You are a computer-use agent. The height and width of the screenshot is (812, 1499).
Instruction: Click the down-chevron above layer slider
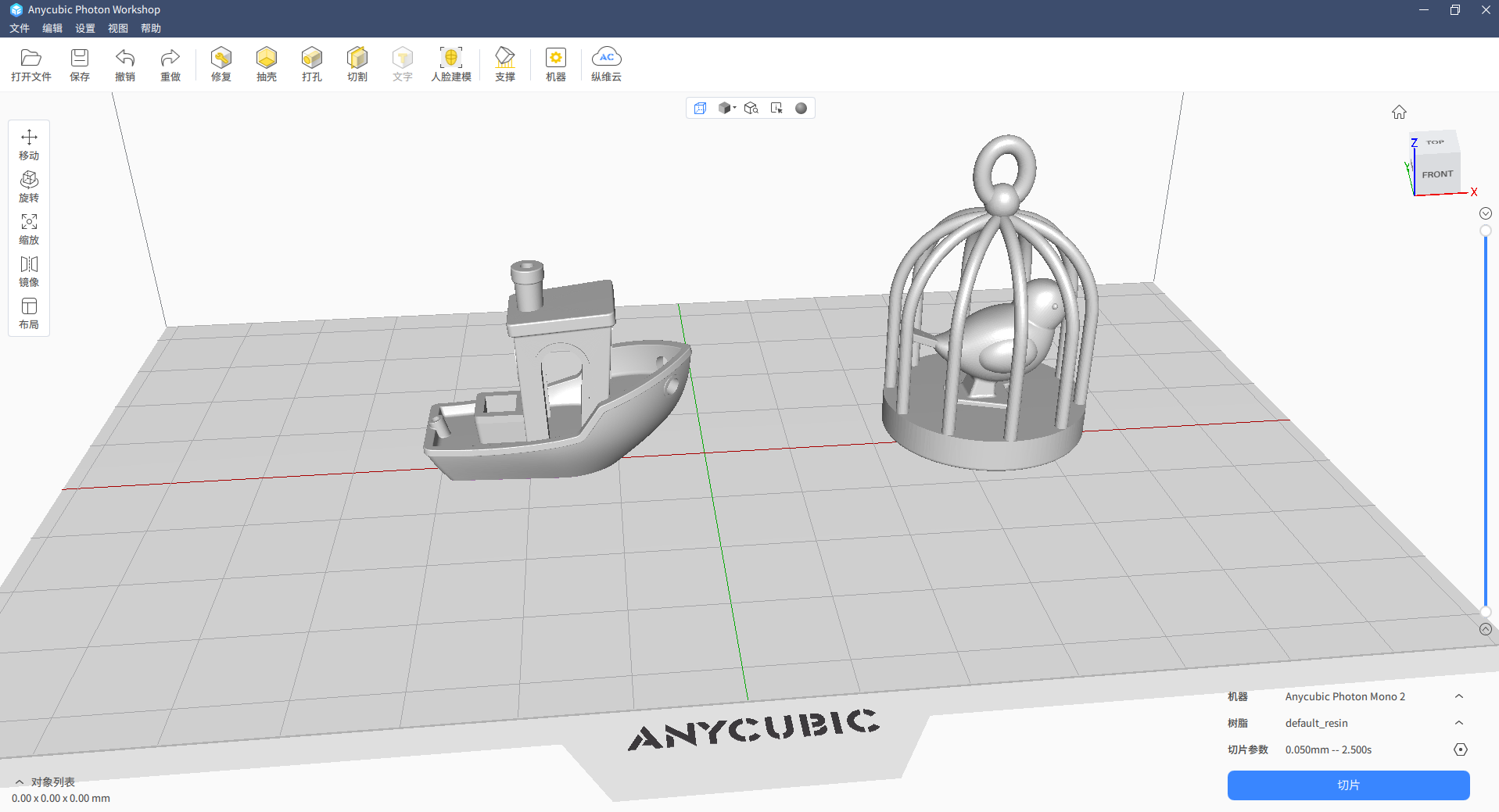[x=1486, y=213]
